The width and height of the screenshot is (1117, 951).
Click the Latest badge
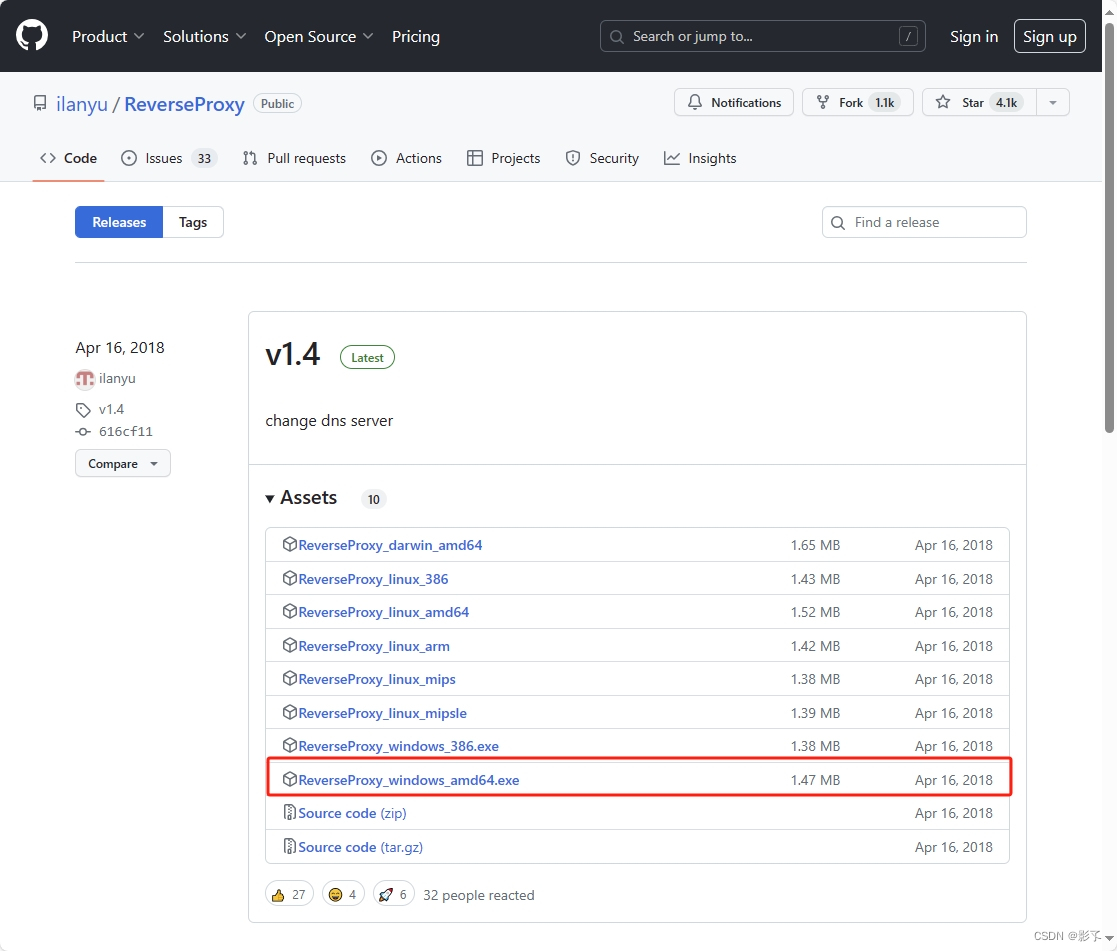pos(367,358)
